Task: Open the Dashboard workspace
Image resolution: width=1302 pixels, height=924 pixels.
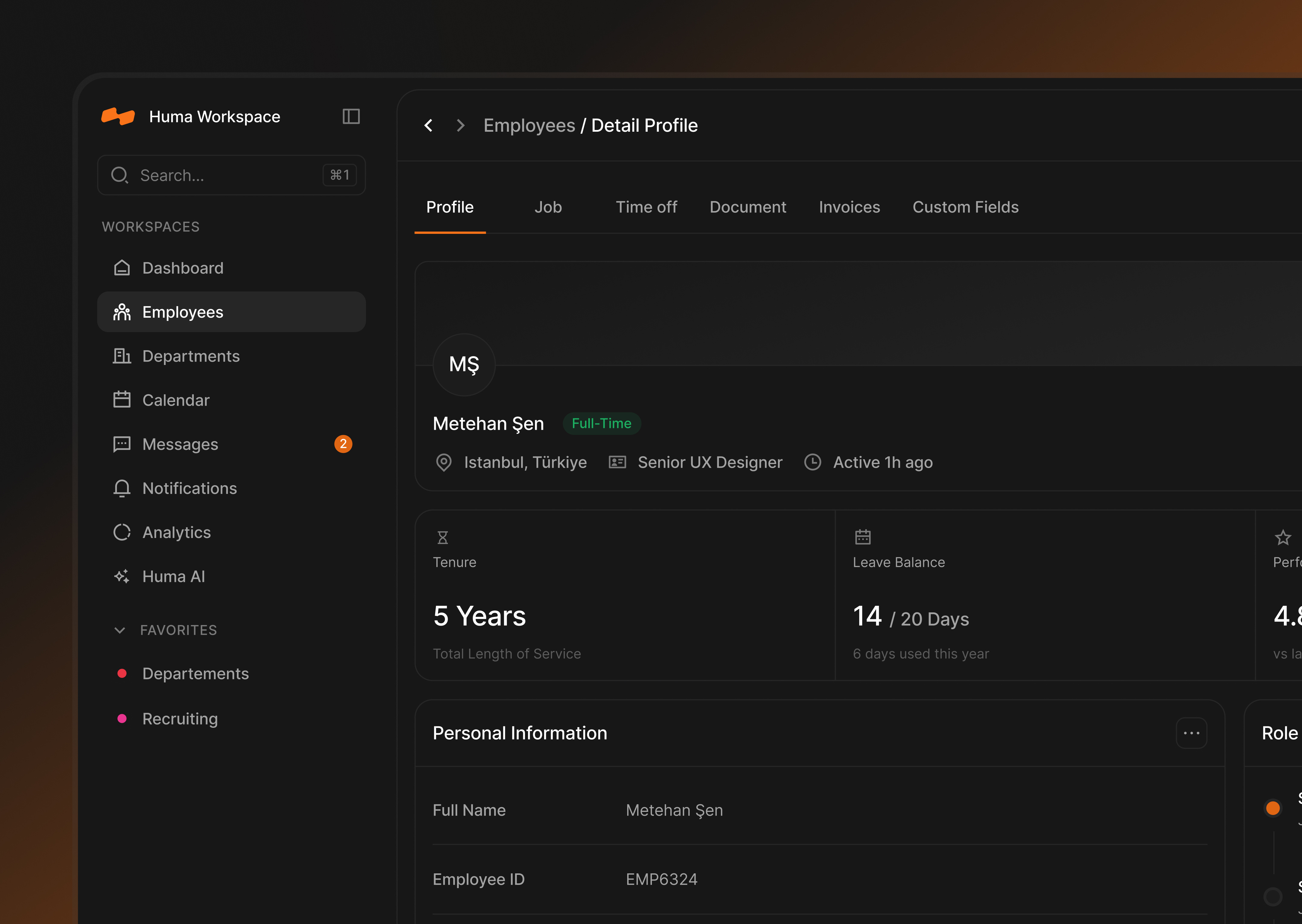Action: click(x=183, y=267)
